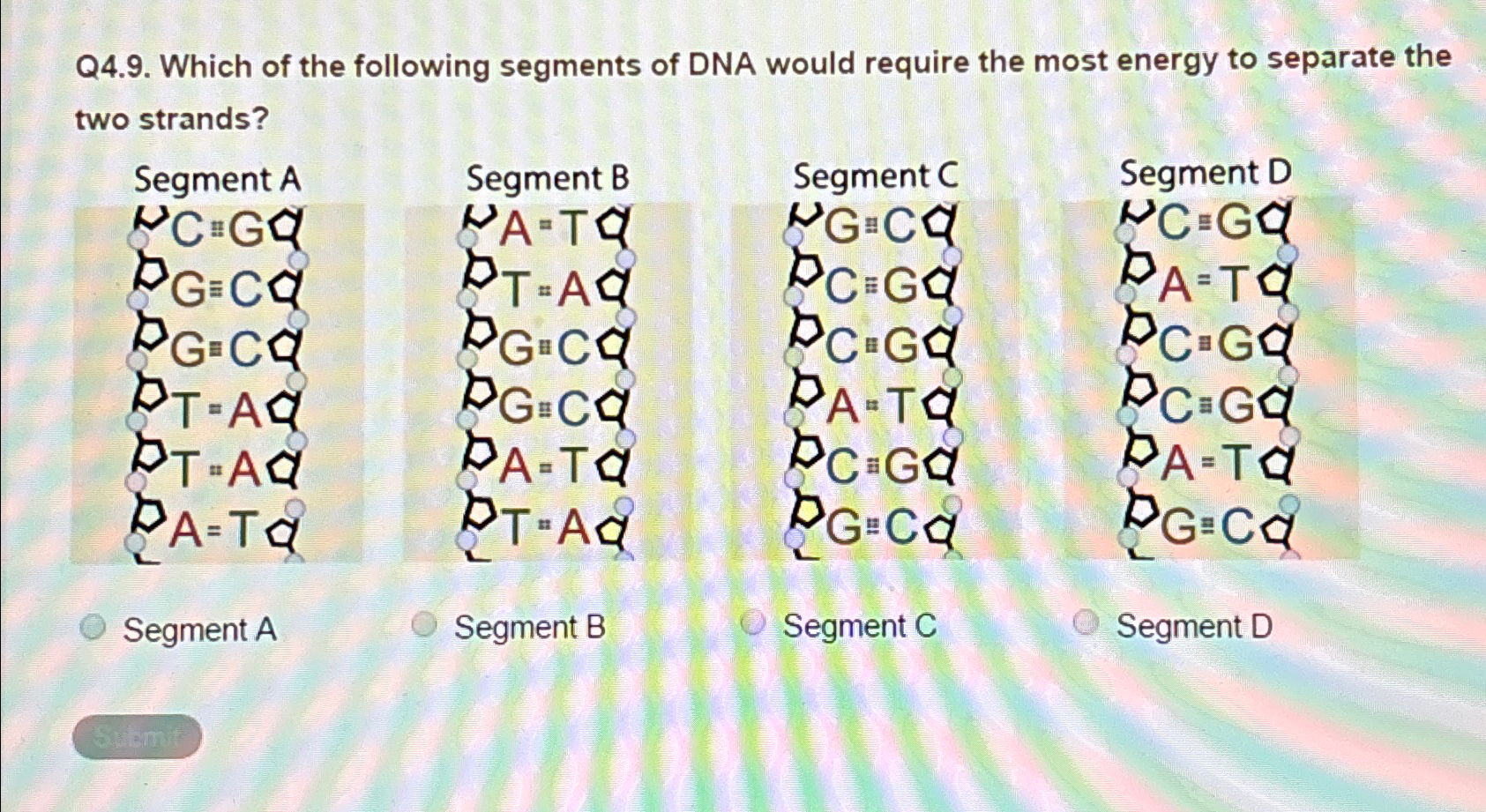Click the Segment D text next to its radio

pyautogui.click(x=1197, y=625)
